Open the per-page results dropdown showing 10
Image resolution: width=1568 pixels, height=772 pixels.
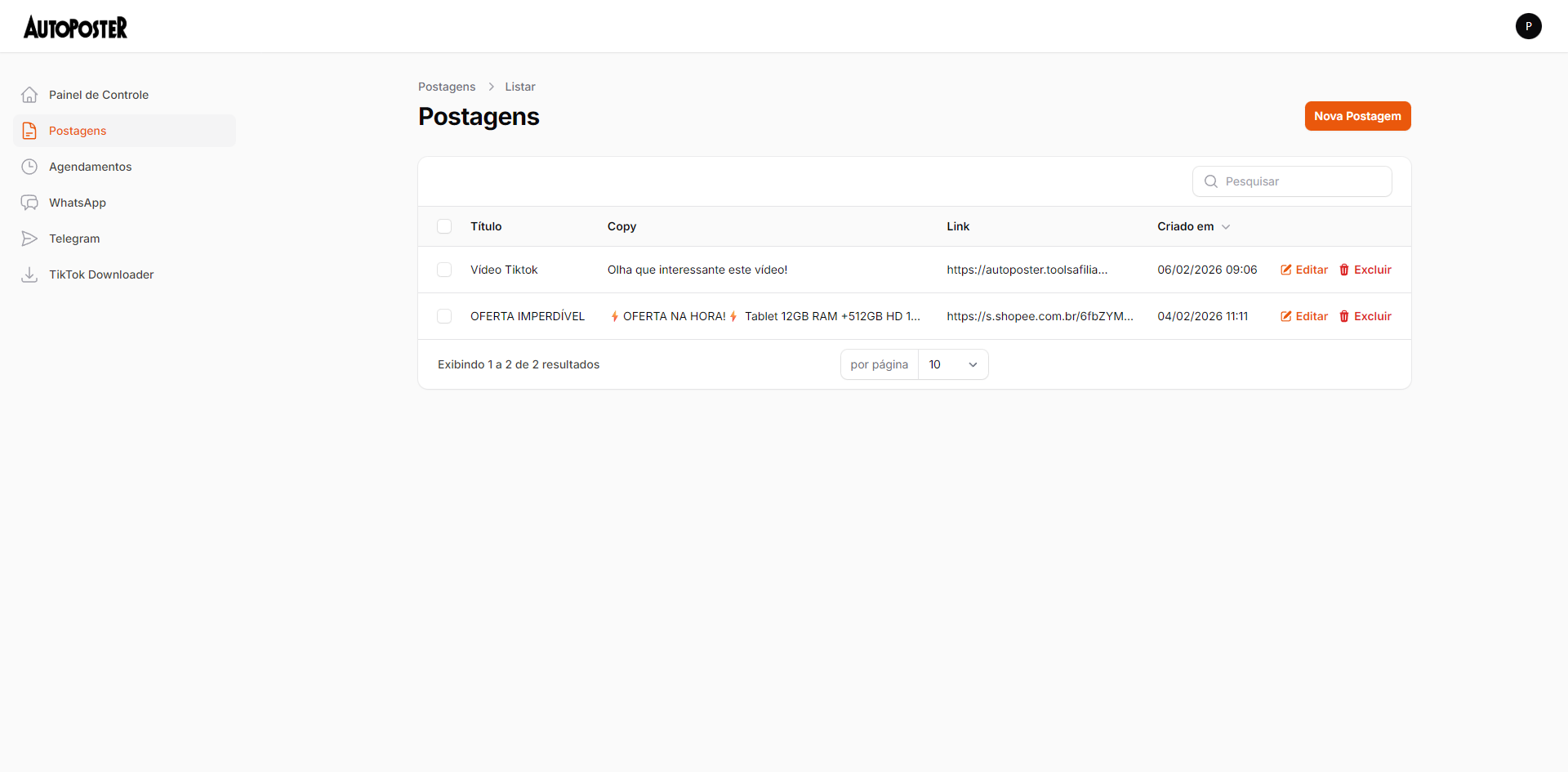pyautogui.click(x=953, y=364)
